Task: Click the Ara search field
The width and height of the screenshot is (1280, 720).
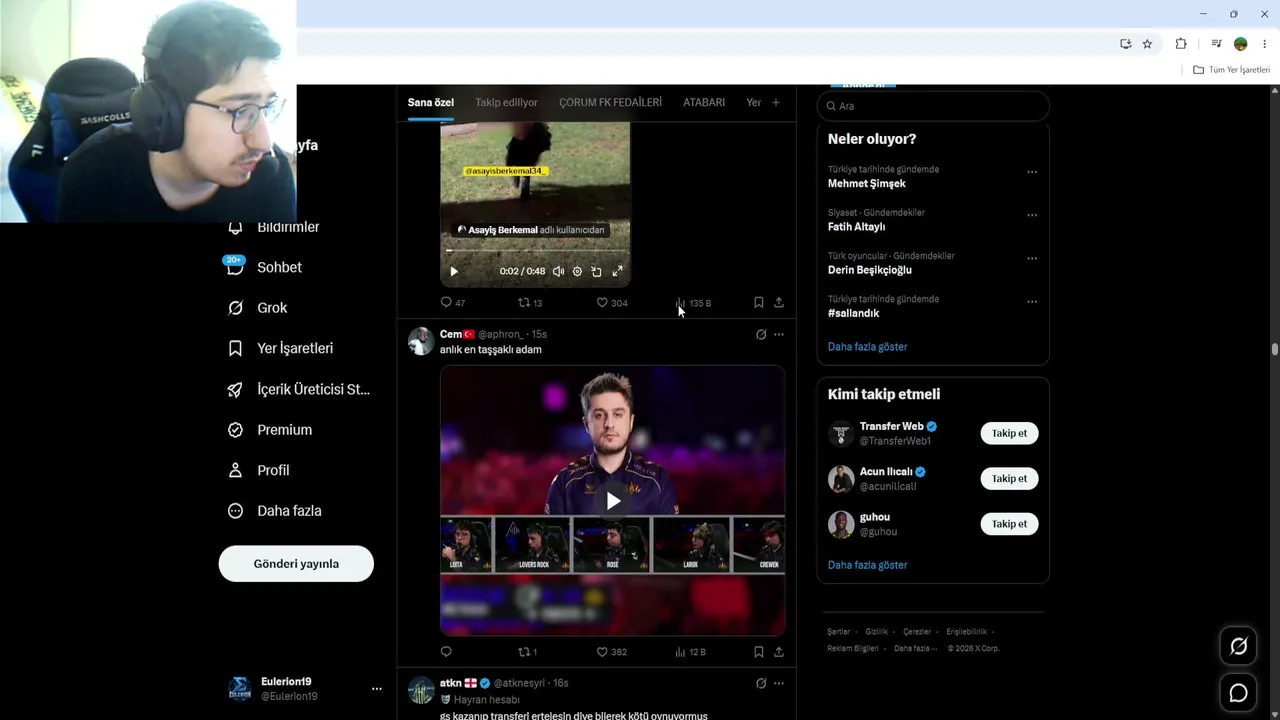Action: [933, 106]
